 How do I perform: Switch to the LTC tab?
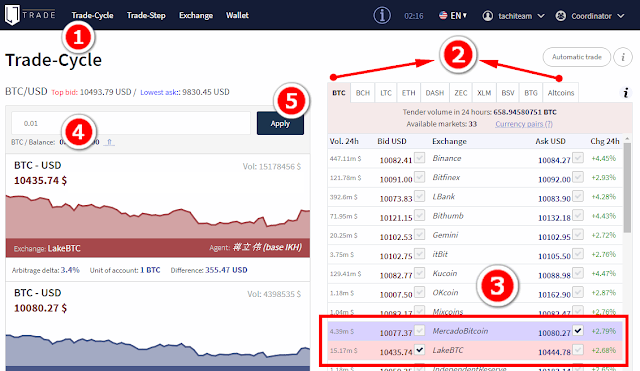click(x=386, y=93)
